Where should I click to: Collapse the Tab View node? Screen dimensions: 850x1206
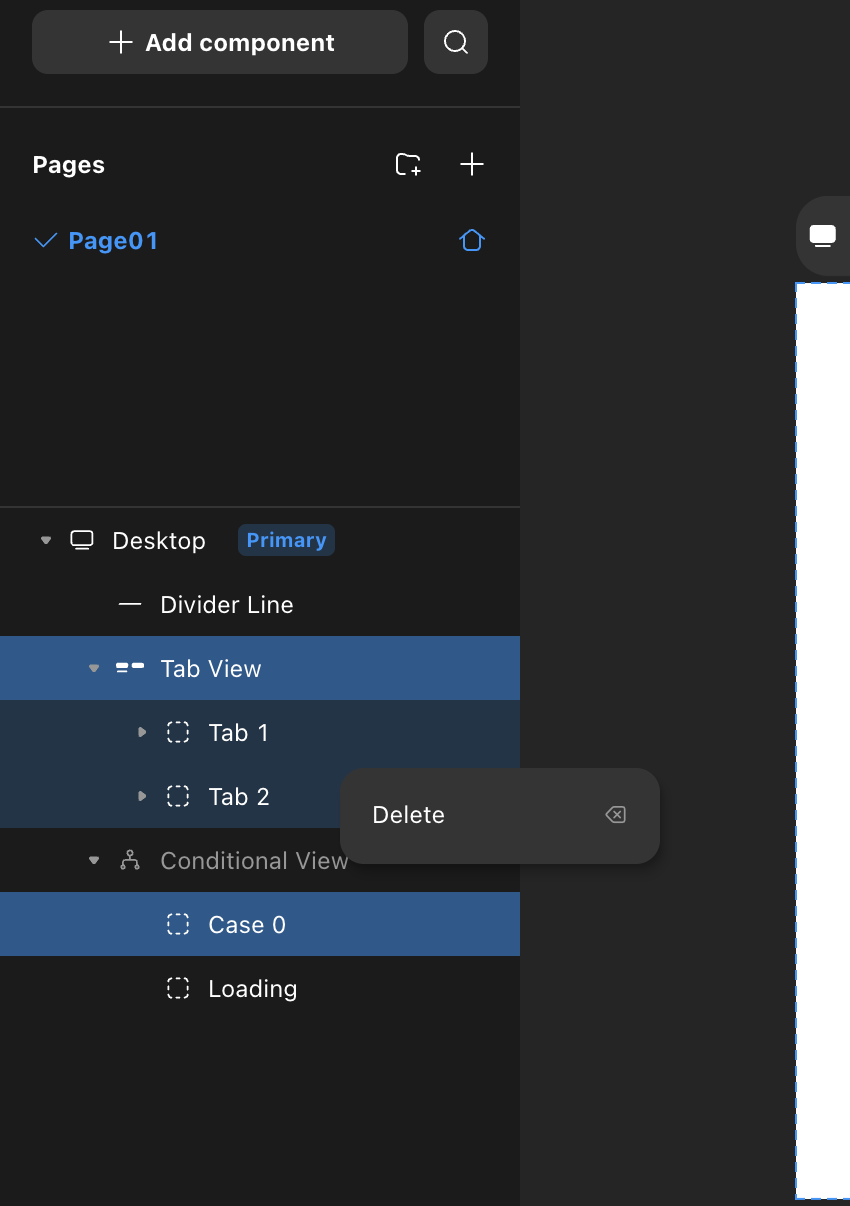94,668
